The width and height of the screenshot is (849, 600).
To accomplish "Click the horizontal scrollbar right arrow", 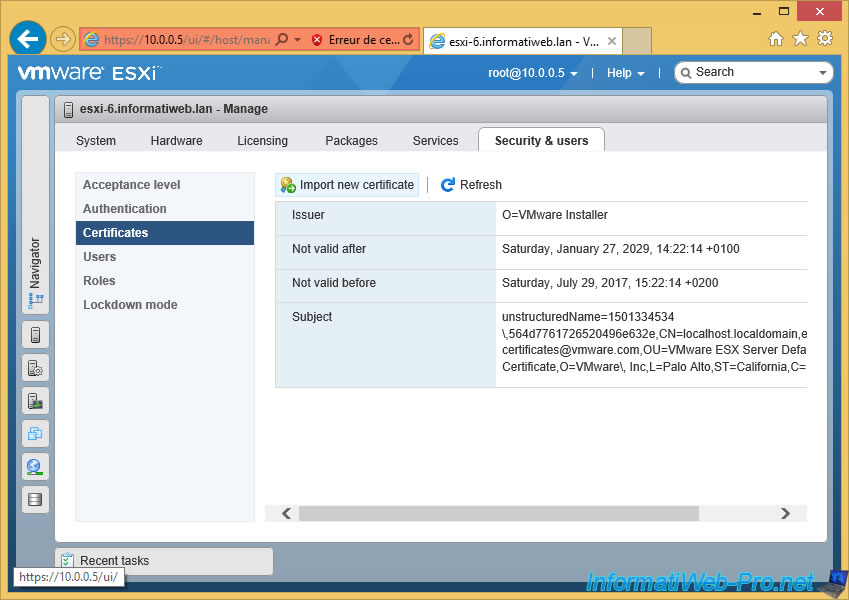I will pyautogui.click(x=785, y=513).
